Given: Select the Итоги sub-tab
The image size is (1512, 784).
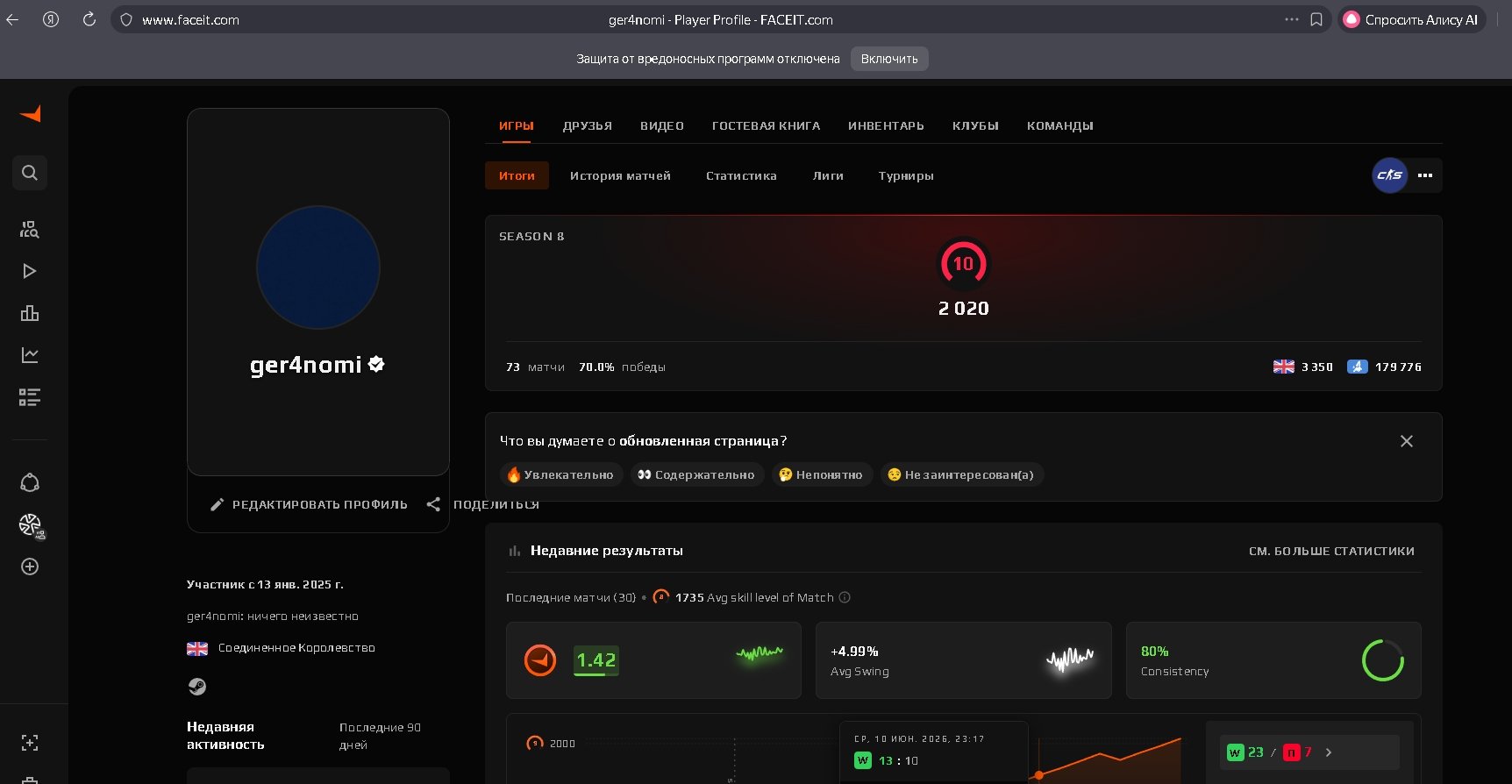Looking at the screenshot, I should (517, 175).
